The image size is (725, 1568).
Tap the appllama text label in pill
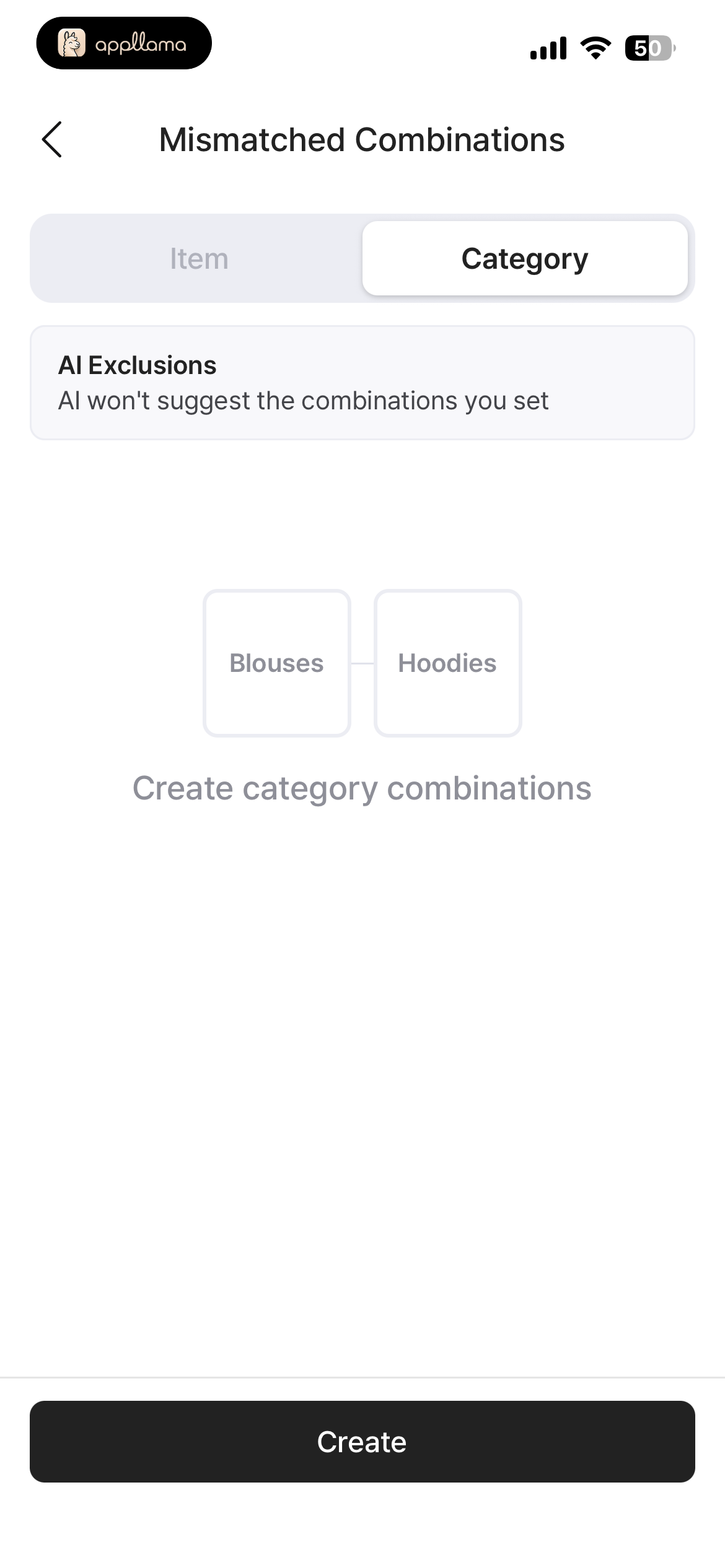coord(141,44)
